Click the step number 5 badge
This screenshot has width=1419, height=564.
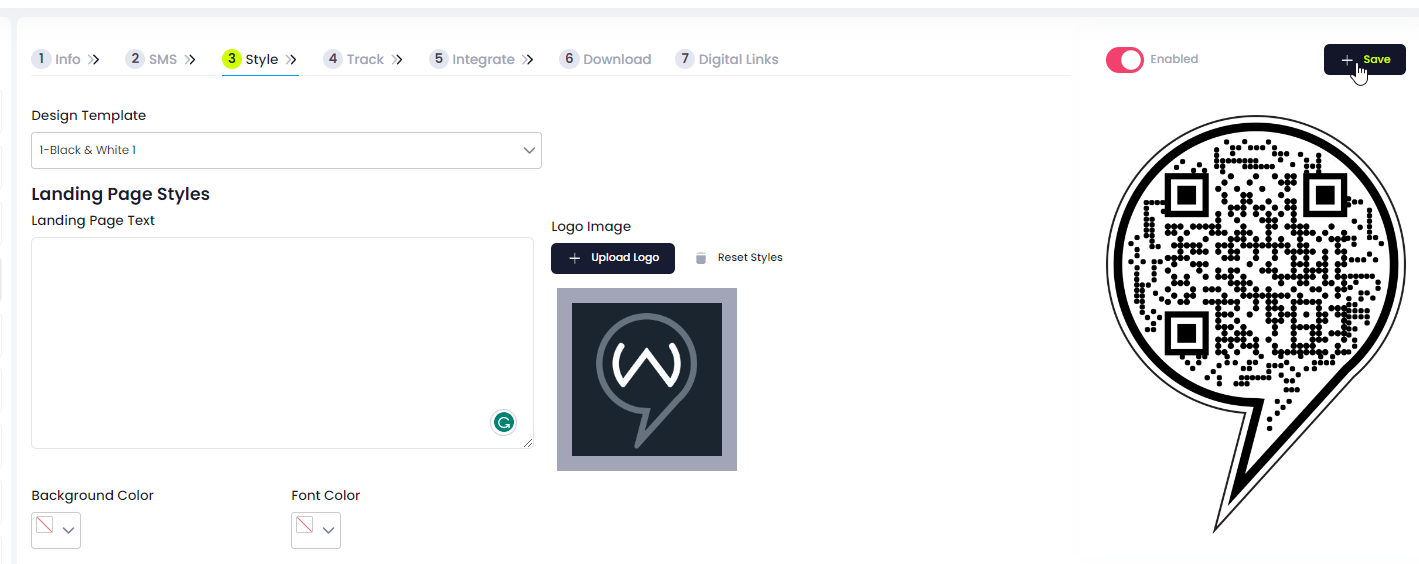click(x=439, y=59)
